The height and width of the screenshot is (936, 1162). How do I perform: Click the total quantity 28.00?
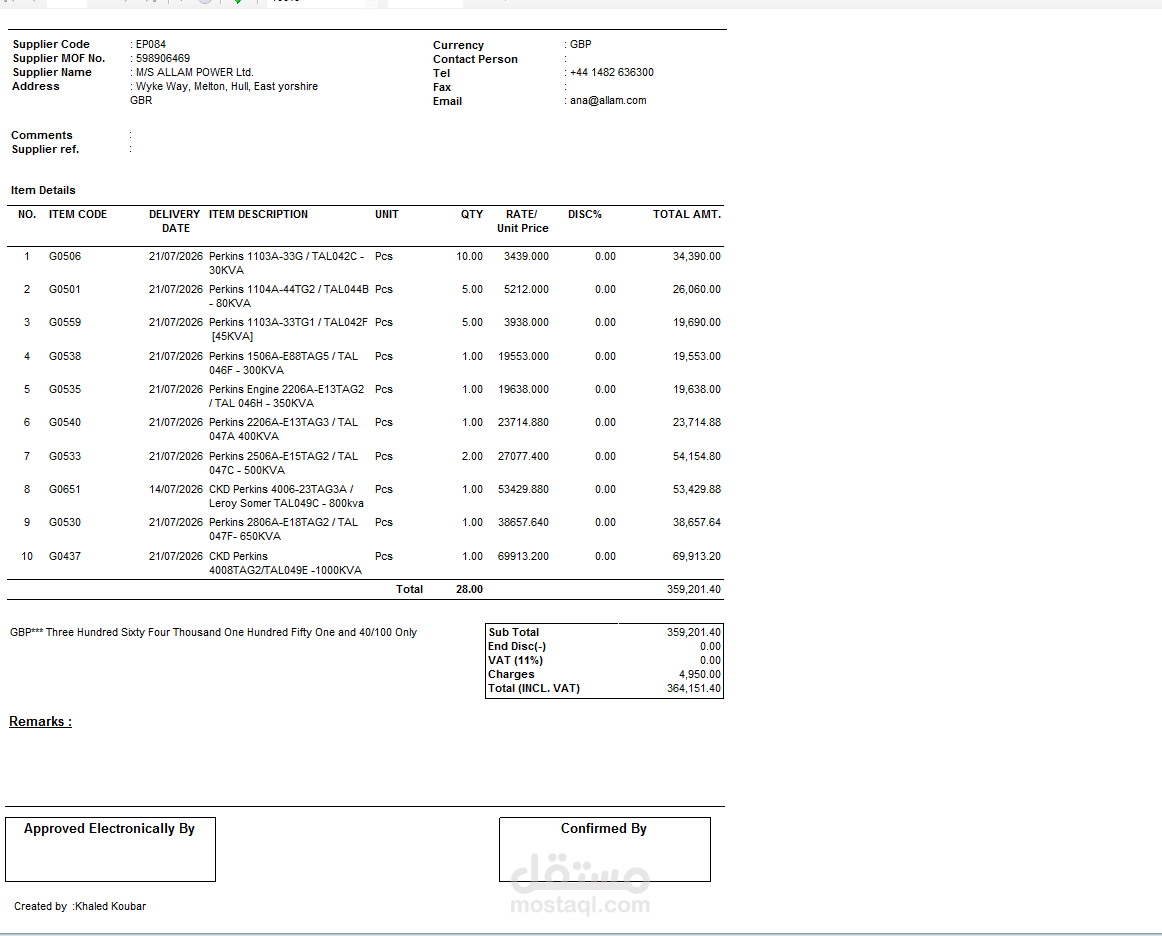coord(469,590)
